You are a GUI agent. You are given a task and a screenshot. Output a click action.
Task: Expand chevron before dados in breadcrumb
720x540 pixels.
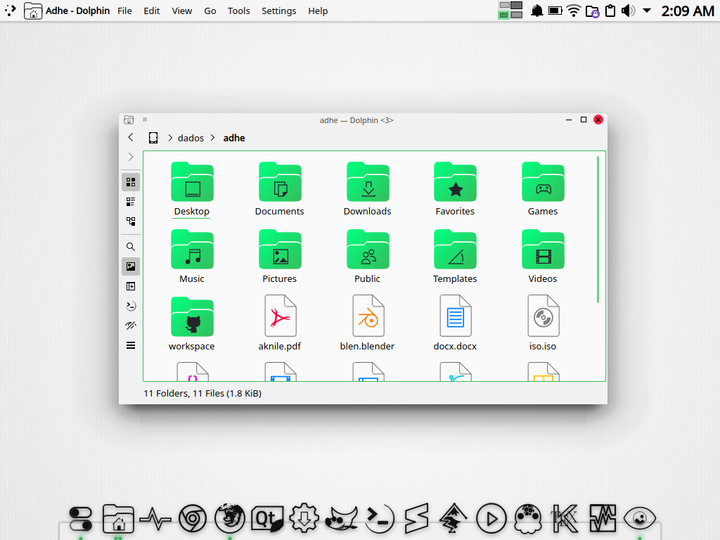click(x=170, y=138)
